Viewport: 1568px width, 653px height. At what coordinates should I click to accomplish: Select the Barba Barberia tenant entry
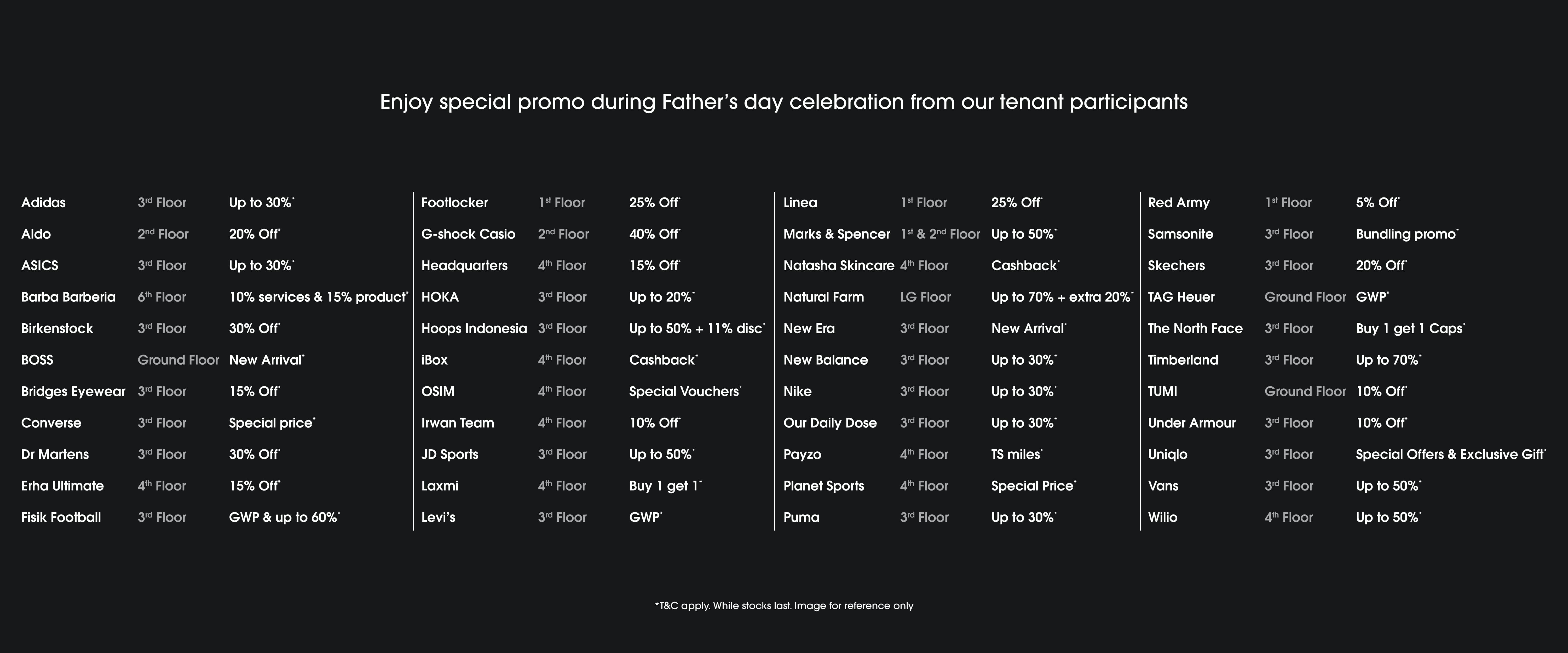[68, 297]
